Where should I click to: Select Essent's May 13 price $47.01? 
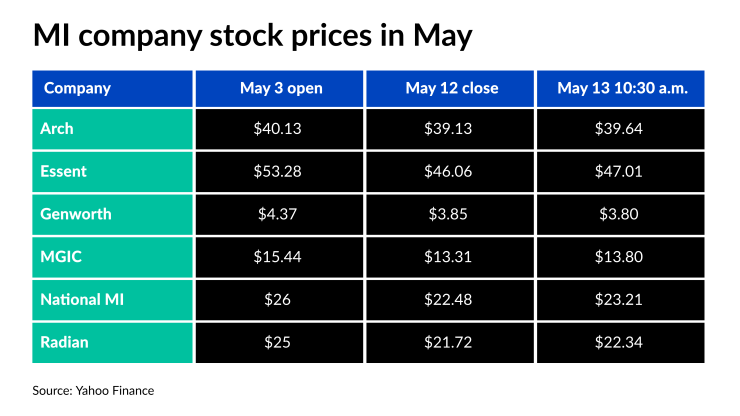[623, 171]
